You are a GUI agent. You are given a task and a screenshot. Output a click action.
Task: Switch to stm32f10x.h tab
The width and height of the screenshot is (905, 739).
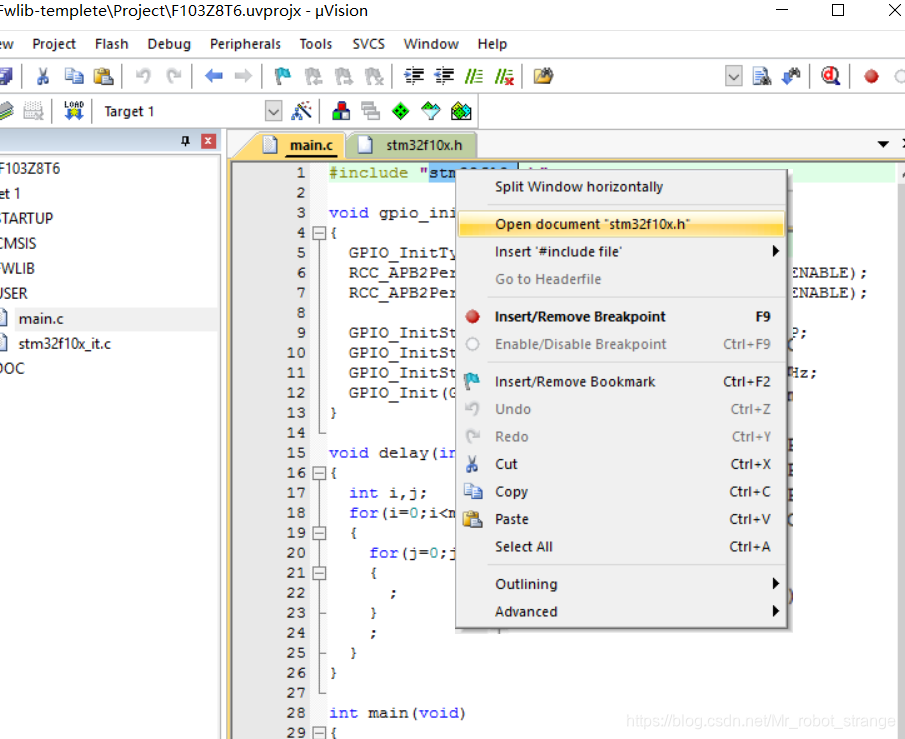coord(411,145)
